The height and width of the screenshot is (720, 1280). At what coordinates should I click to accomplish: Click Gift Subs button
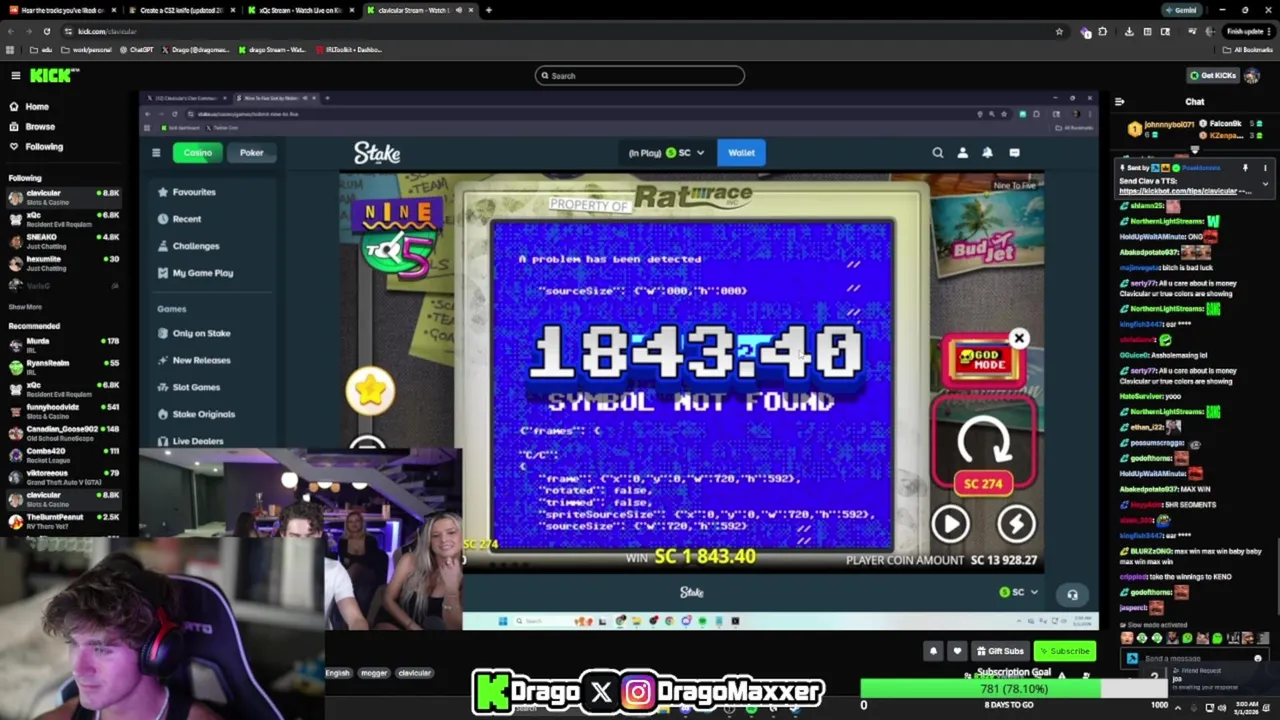[999, 651]
